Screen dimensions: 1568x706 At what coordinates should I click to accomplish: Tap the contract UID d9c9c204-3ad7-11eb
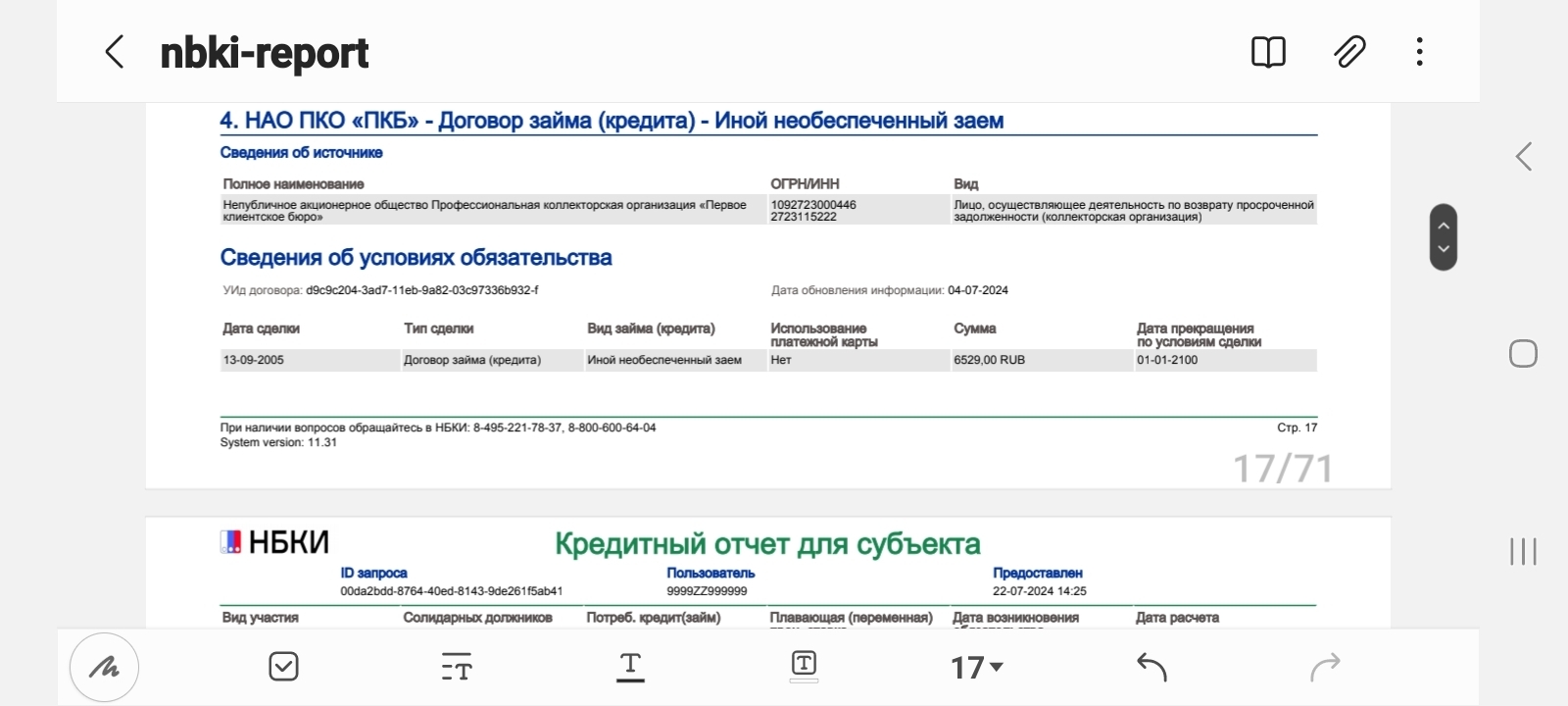click(421, 290)
